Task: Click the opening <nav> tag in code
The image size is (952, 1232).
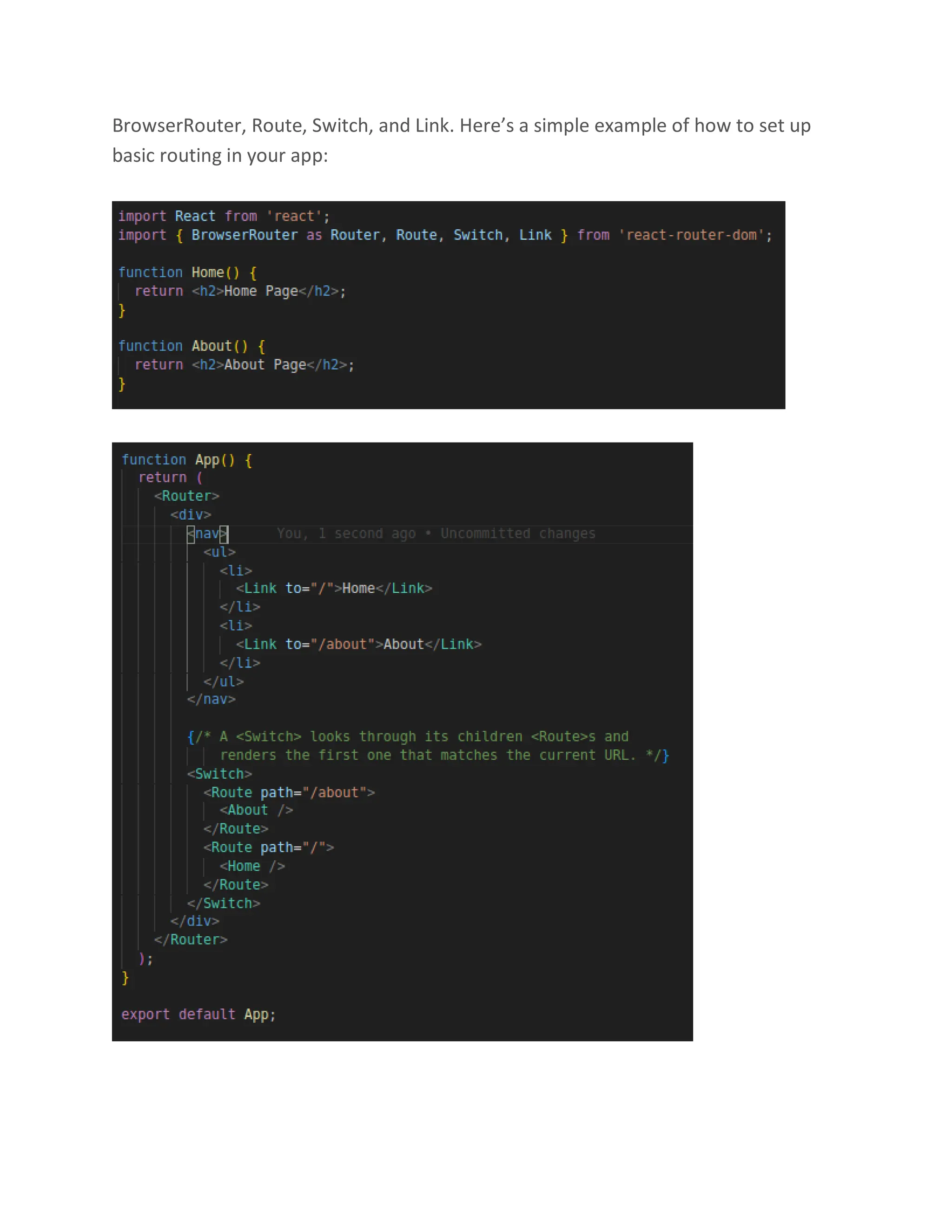Action: [x=207, y=534]
